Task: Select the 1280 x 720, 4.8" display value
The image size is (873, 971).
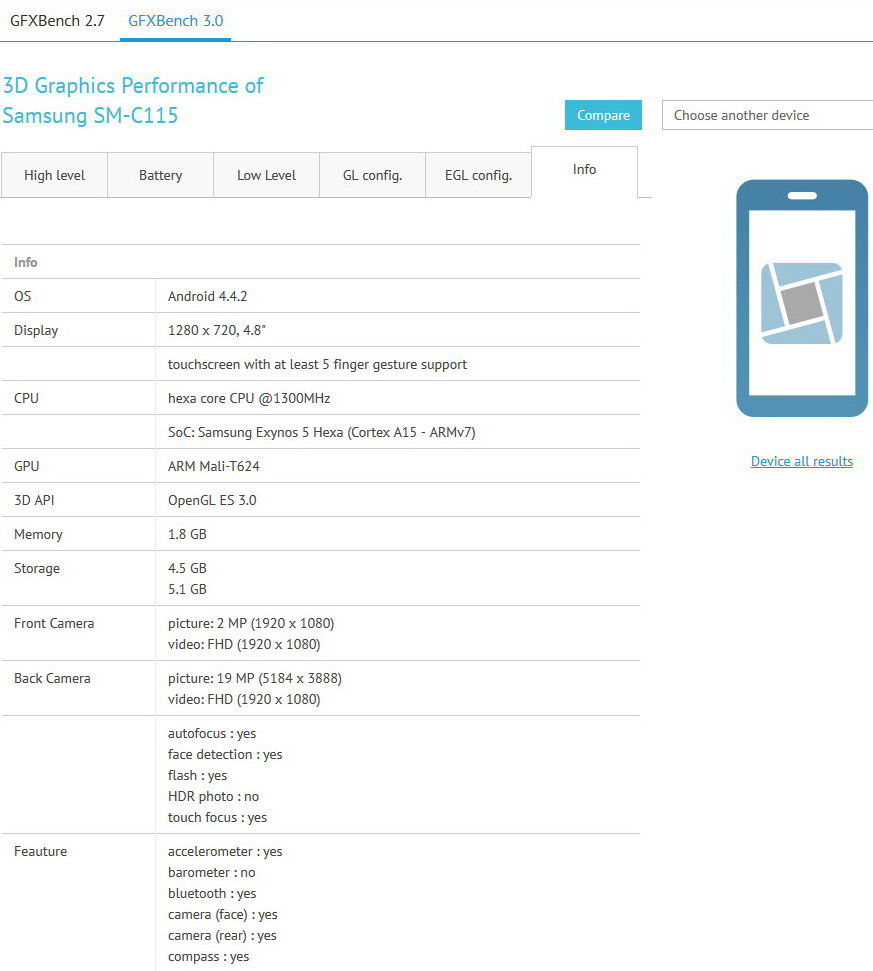Action: click(x=217, y=330)
